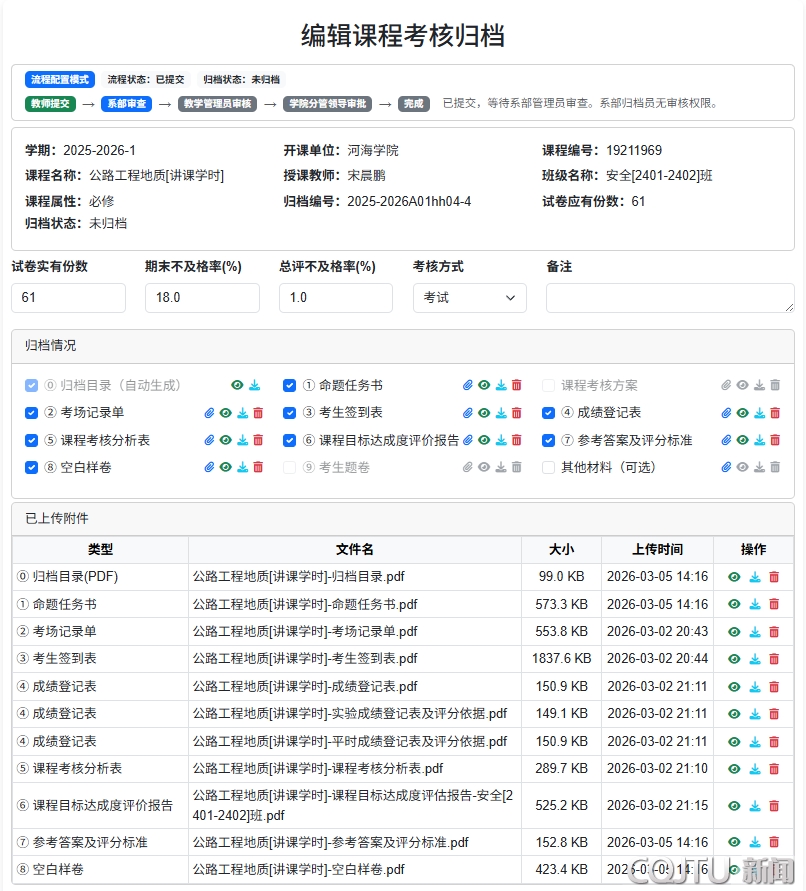Check the 其他材料（可选） checkbox

[549, 467]
